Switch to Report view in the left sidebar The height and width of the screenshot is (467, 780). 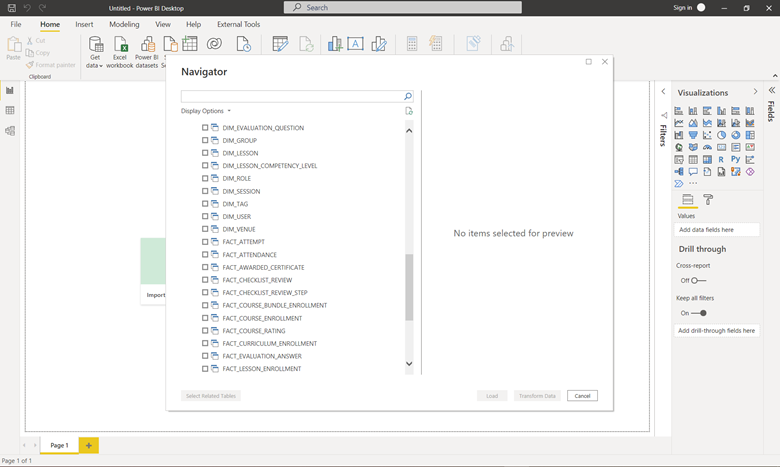10,91
